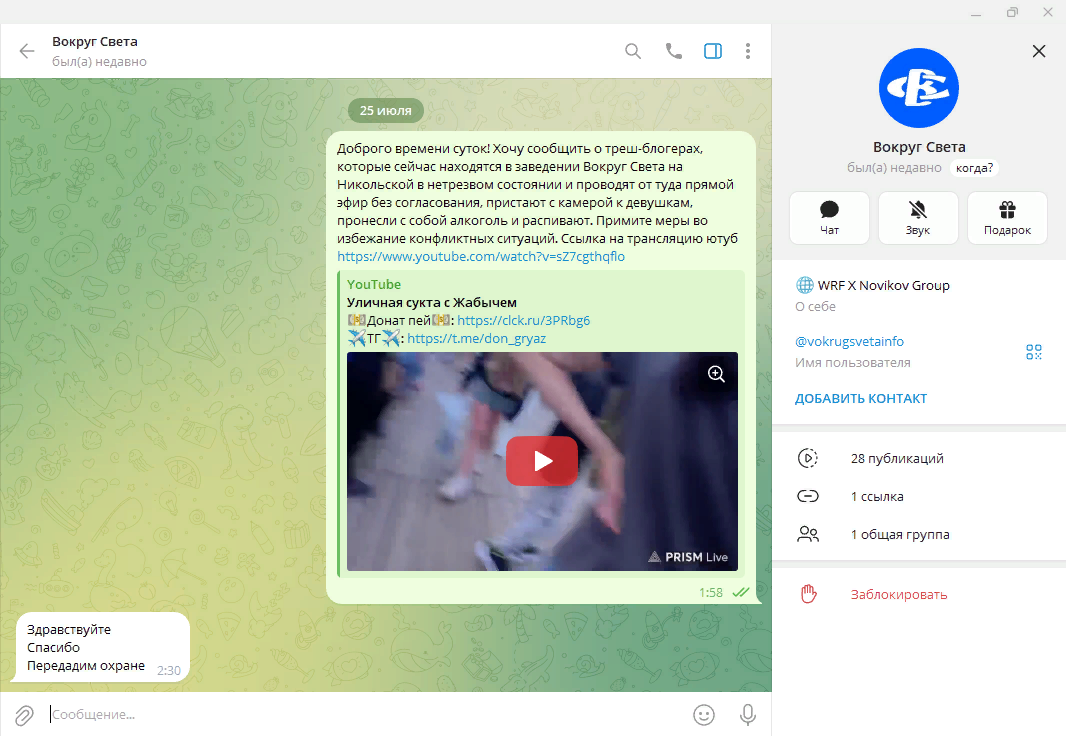The width and height of the screenshot is (1066, 736).
Task: Open 1 общая группа list
Action: coord(919,534)
